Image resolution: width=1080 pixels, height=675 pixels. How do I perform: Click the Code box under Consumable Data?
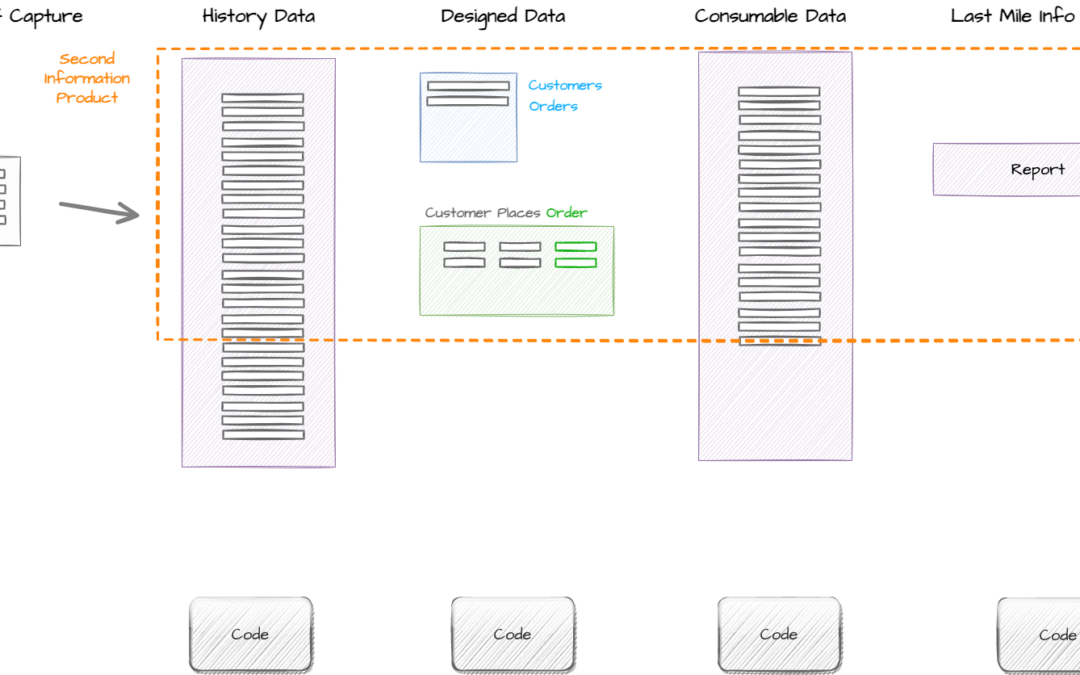778,634
